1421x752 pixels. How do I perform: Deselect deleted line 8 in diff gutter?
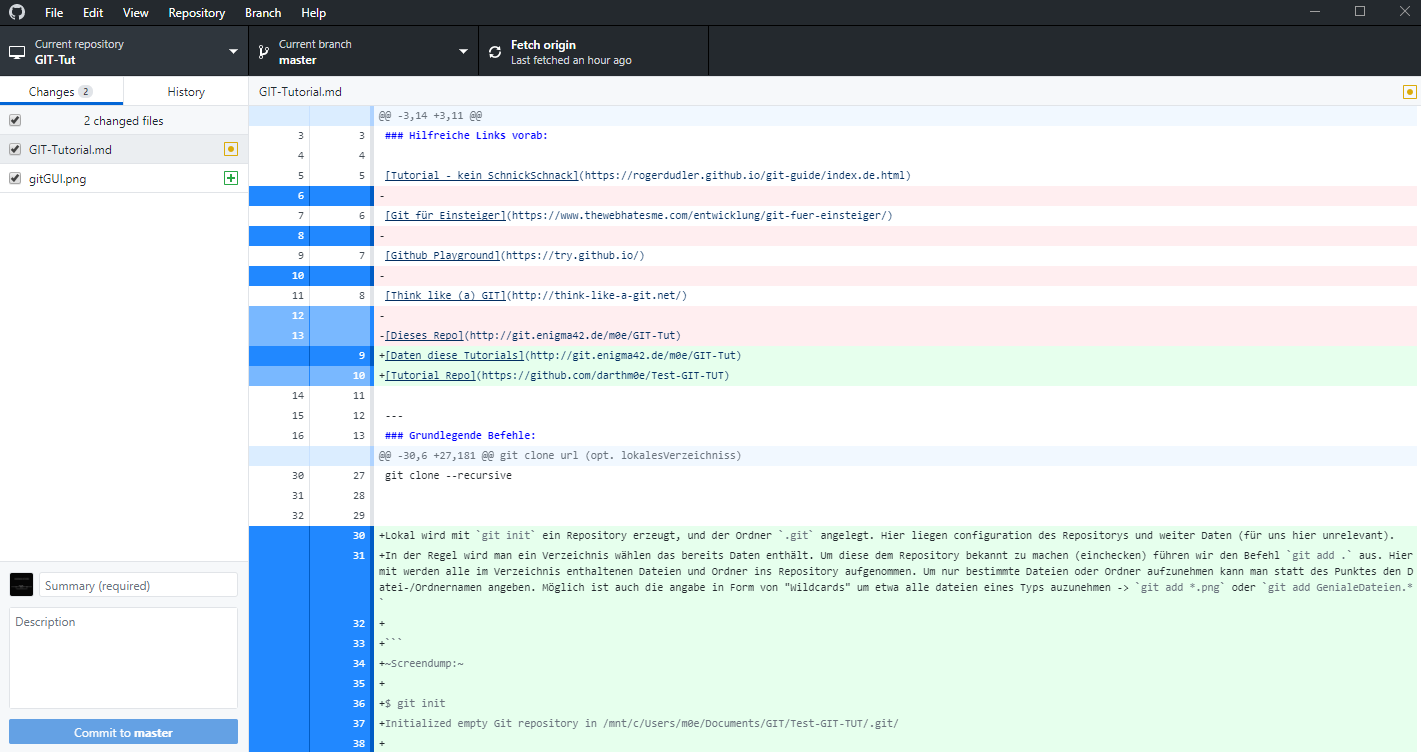(310, 235)
